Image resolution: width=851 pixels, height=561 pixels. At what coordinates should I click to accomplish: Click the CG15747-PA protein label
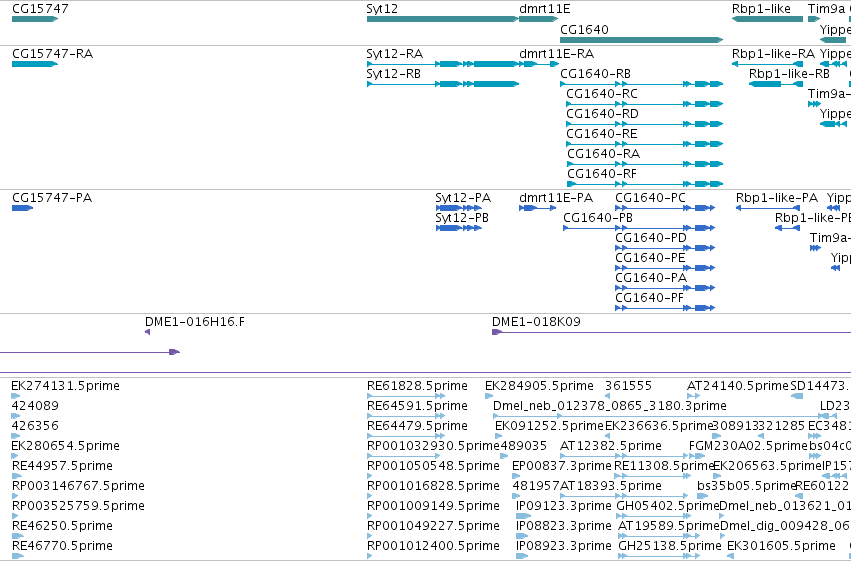pos(52,199)
